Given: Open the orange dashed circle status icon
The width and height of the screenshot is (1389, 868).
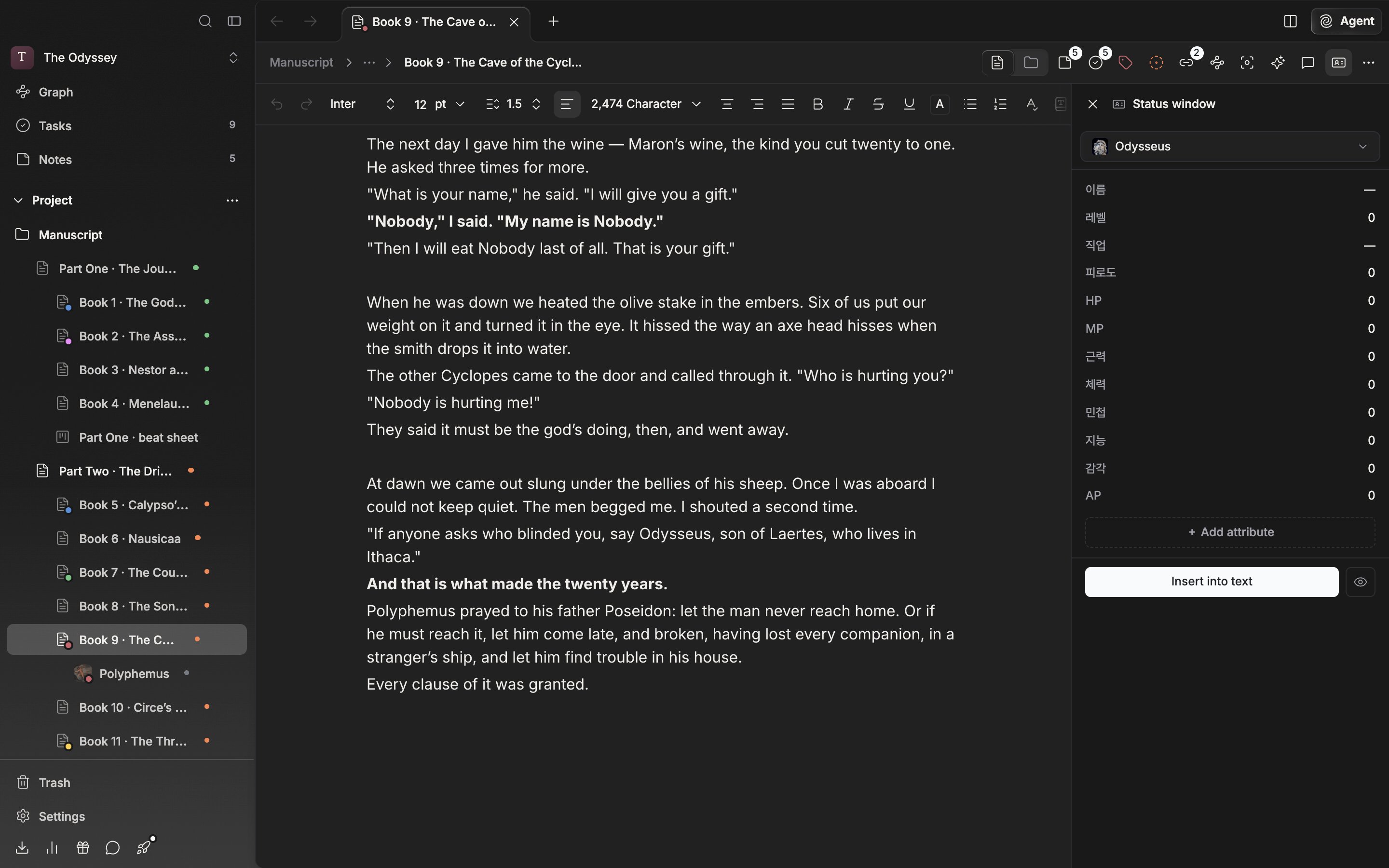Looking at the screenshot, I should coord(1156,63).
